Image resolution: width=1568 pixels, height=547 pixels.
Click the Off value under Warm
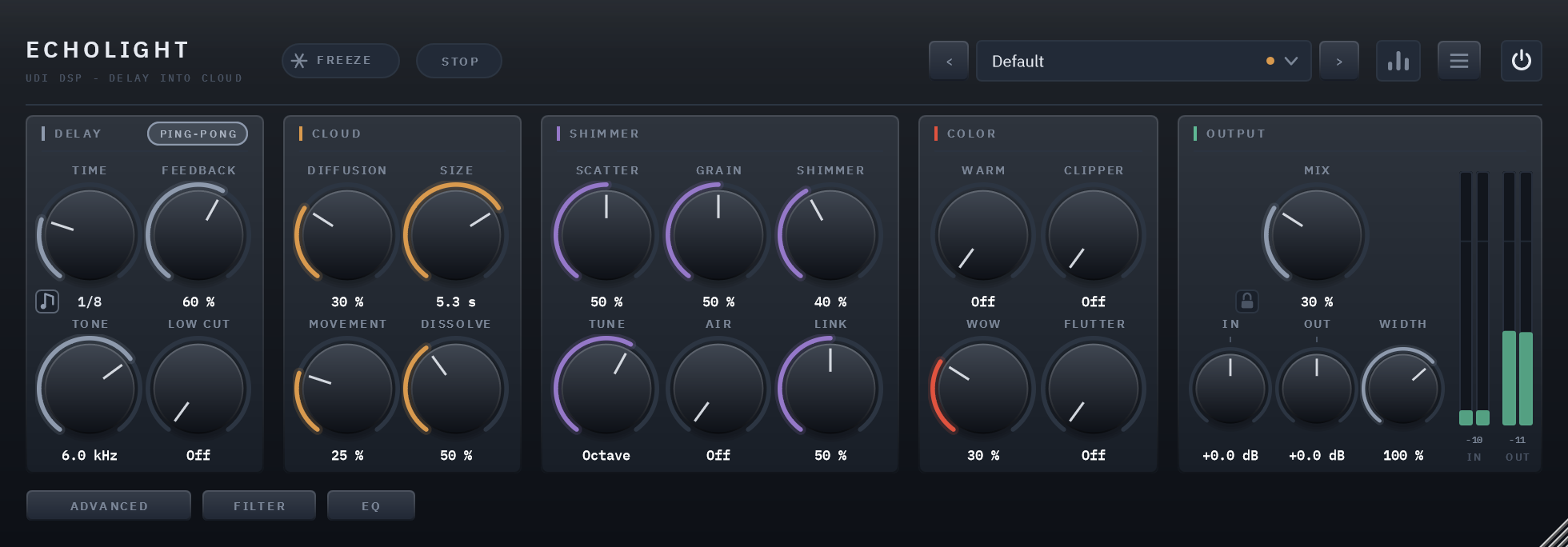[x=982, y=301]
